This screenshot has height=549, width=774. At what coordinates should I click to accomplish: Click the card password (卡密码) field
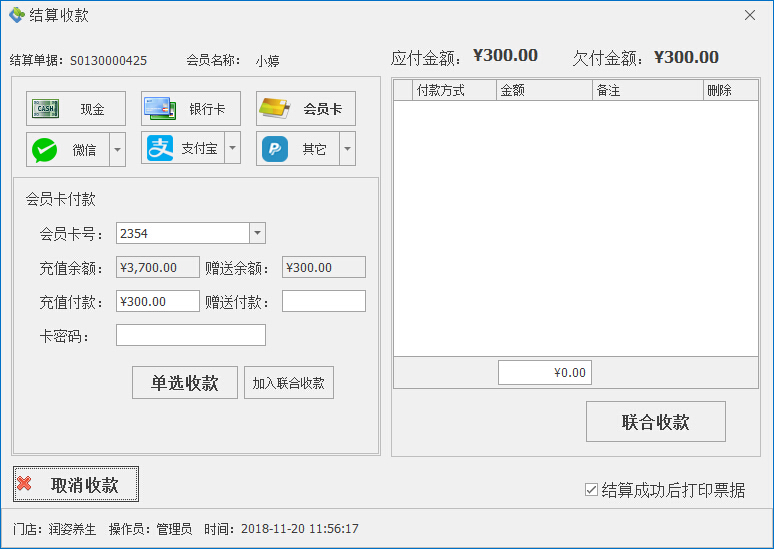tap(191, 335)
